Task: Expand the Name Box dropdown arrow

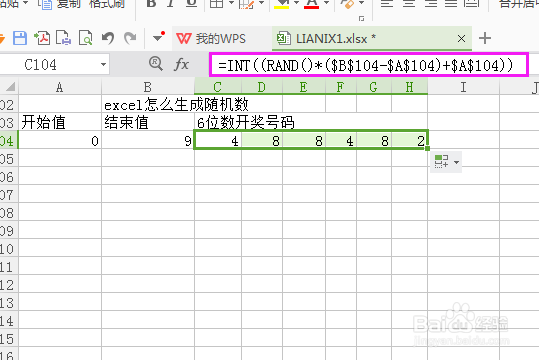Action: click(x=103, y=64)
